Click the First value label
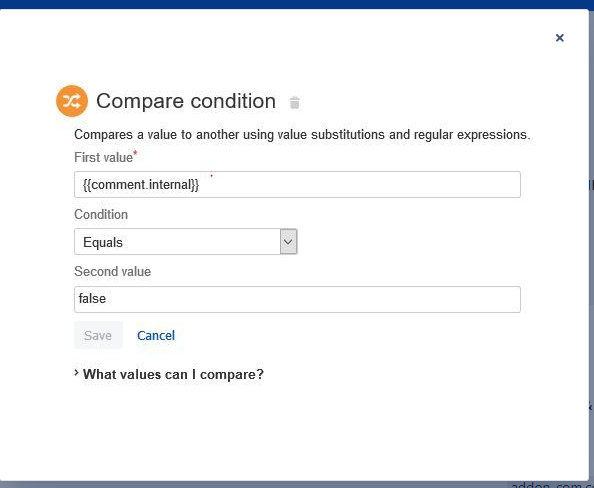The height and width of the screenshot is (488, 594). 103,157
